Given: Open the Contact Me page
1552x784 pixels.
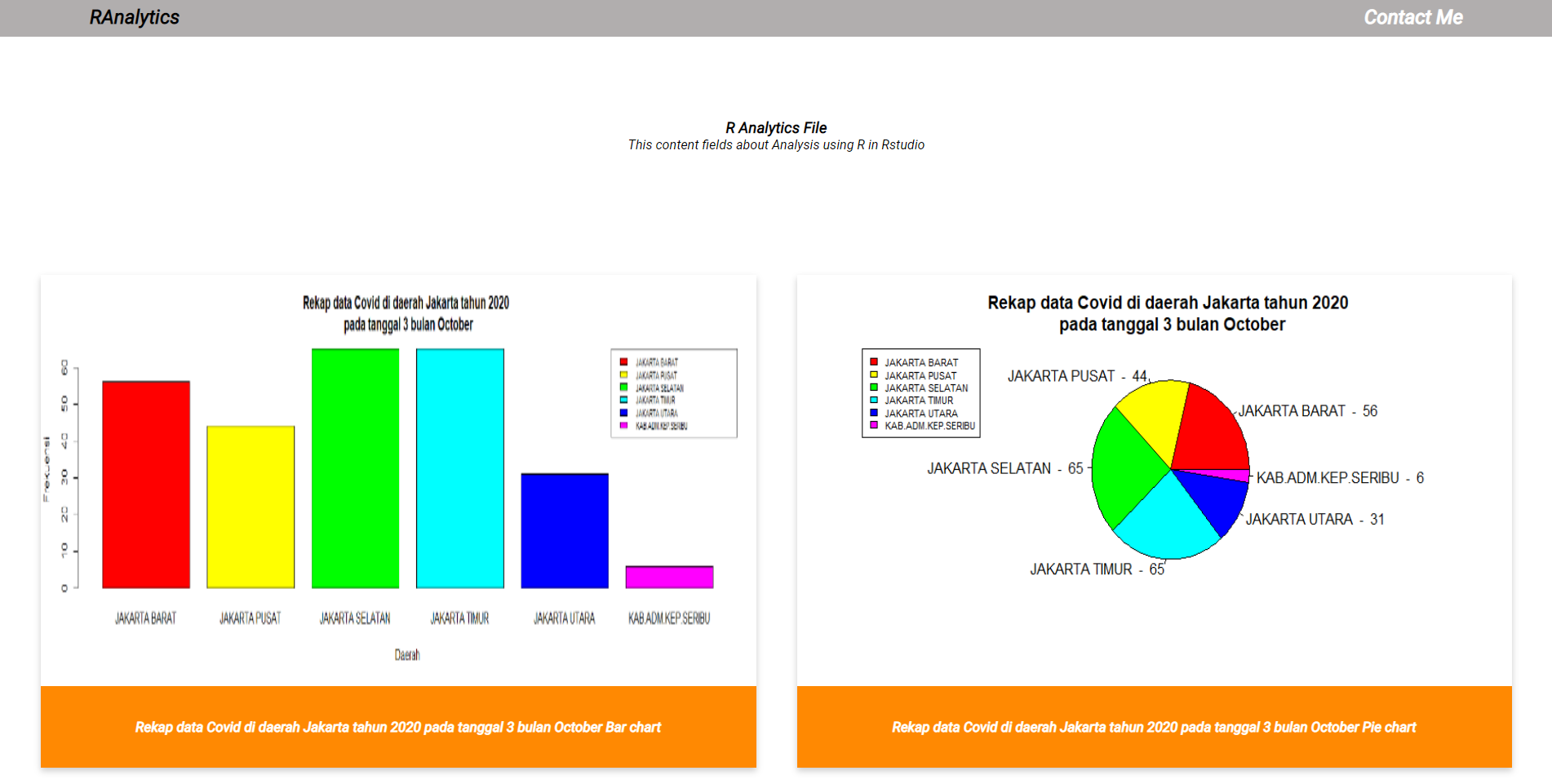Looking at the screenshot, I should pyautogui.click(x=1412, y=16).
